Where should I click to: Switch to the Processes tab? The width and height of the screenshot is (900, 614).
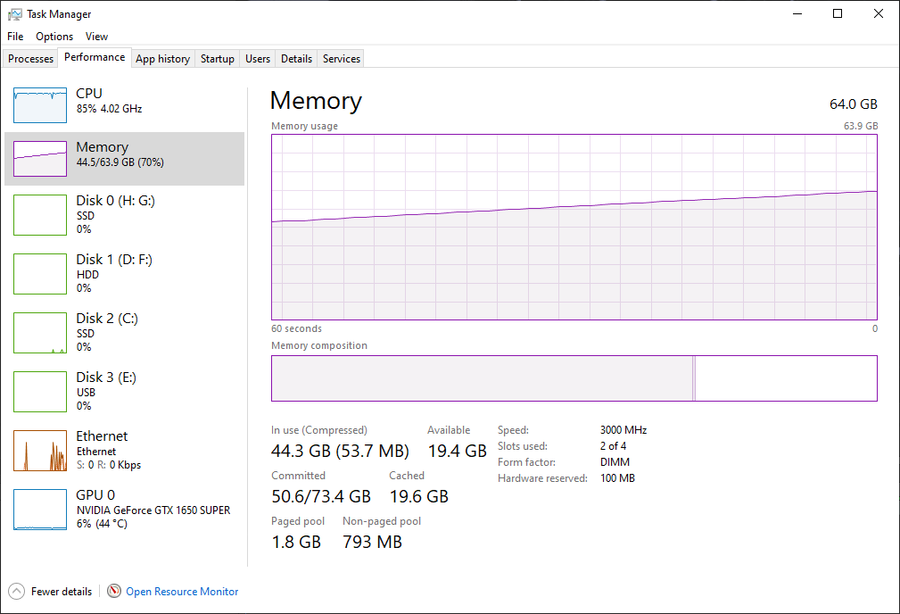coord(30,59)
